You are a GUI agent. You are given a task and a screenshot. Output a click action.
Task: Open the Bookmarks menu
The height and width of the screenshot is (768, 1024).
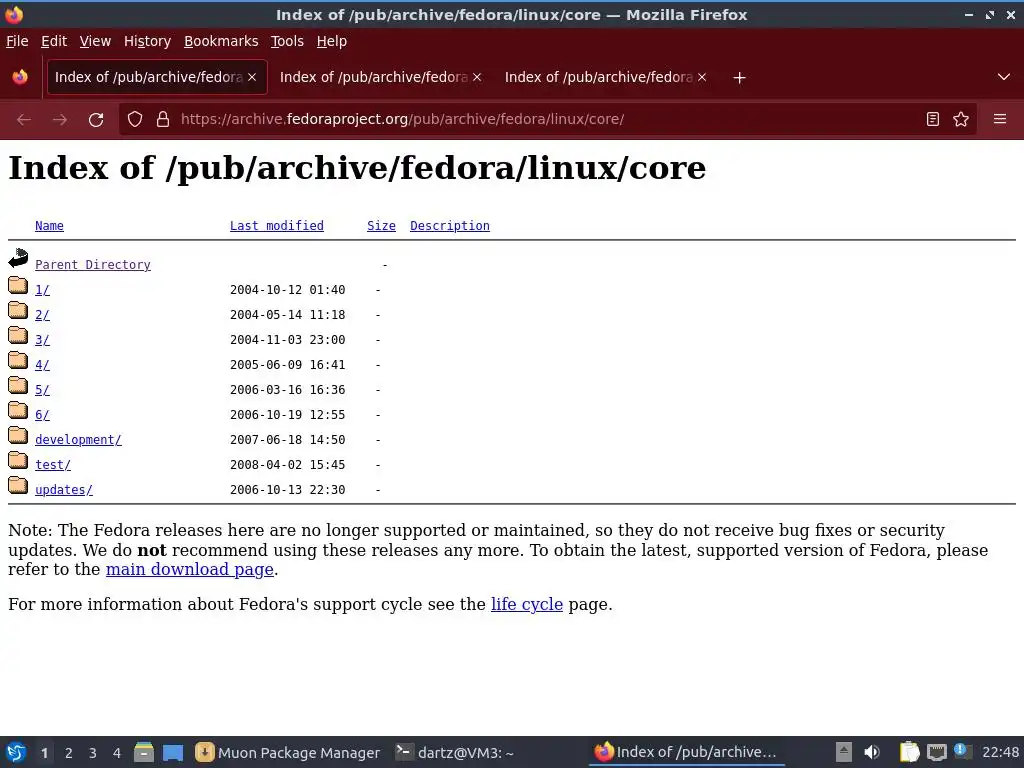click(221, 41)
